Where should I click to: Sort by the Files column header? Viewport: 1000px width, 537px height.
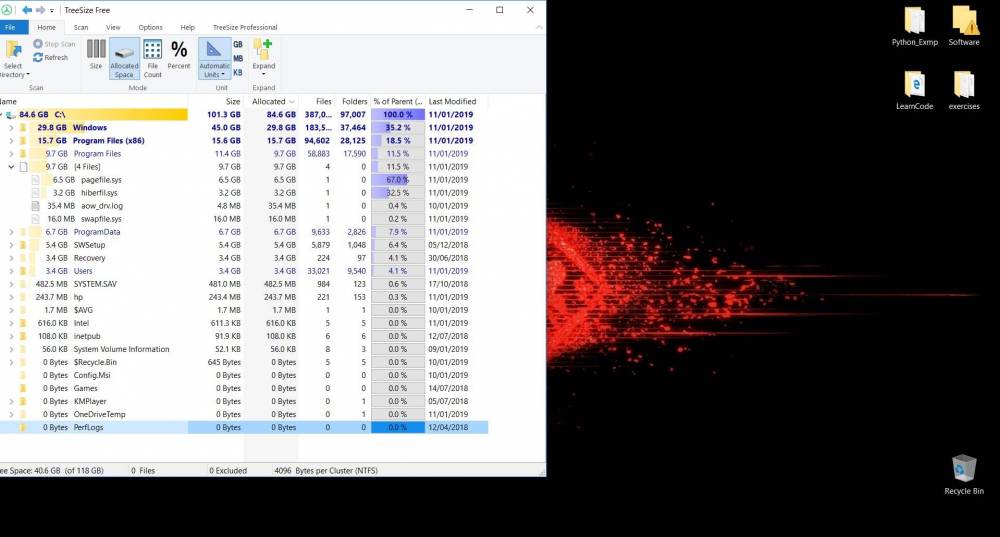(x=316, y=101)
